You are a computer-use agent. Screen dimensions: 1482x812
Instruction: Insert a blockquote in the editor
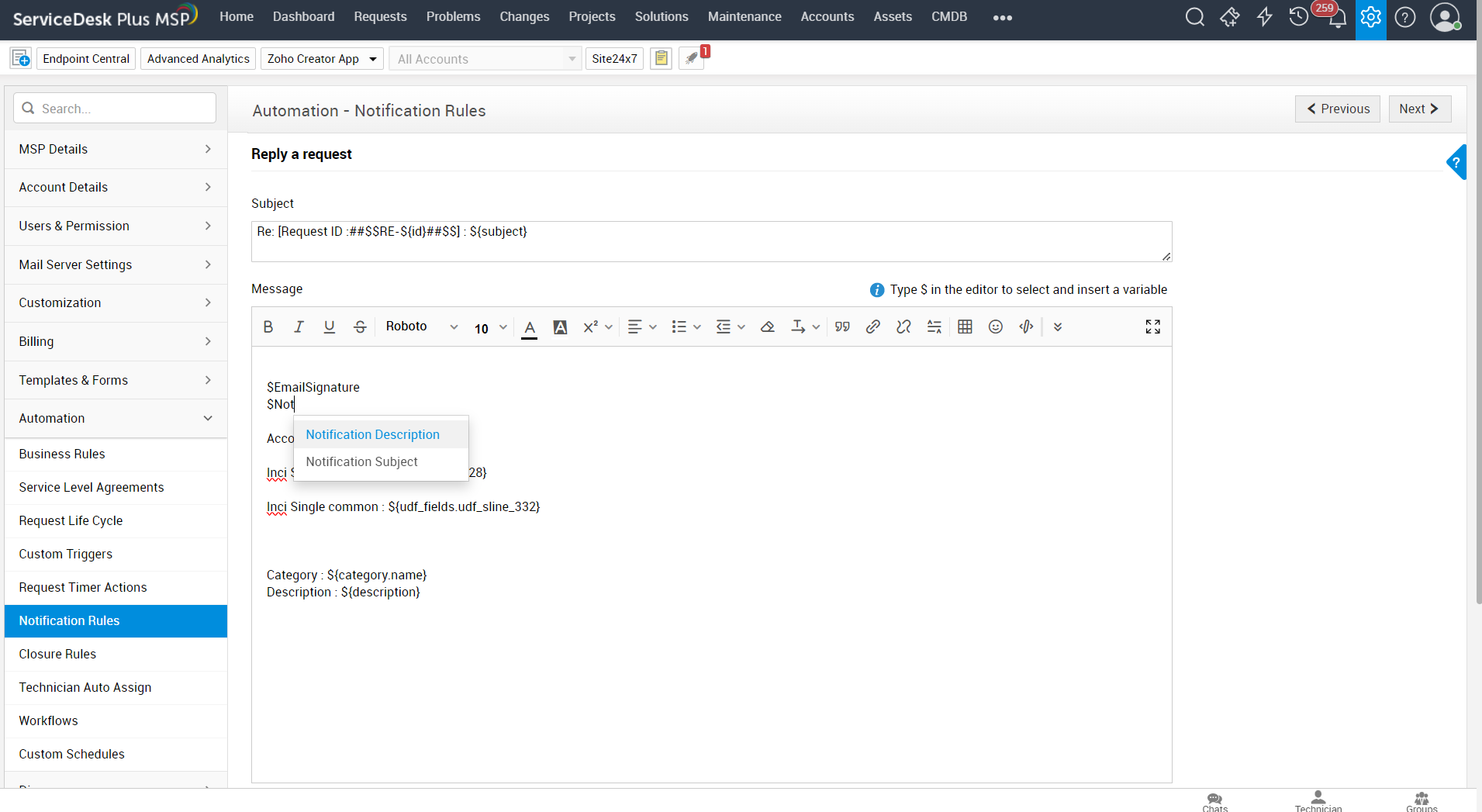click(x=842, y=327)
